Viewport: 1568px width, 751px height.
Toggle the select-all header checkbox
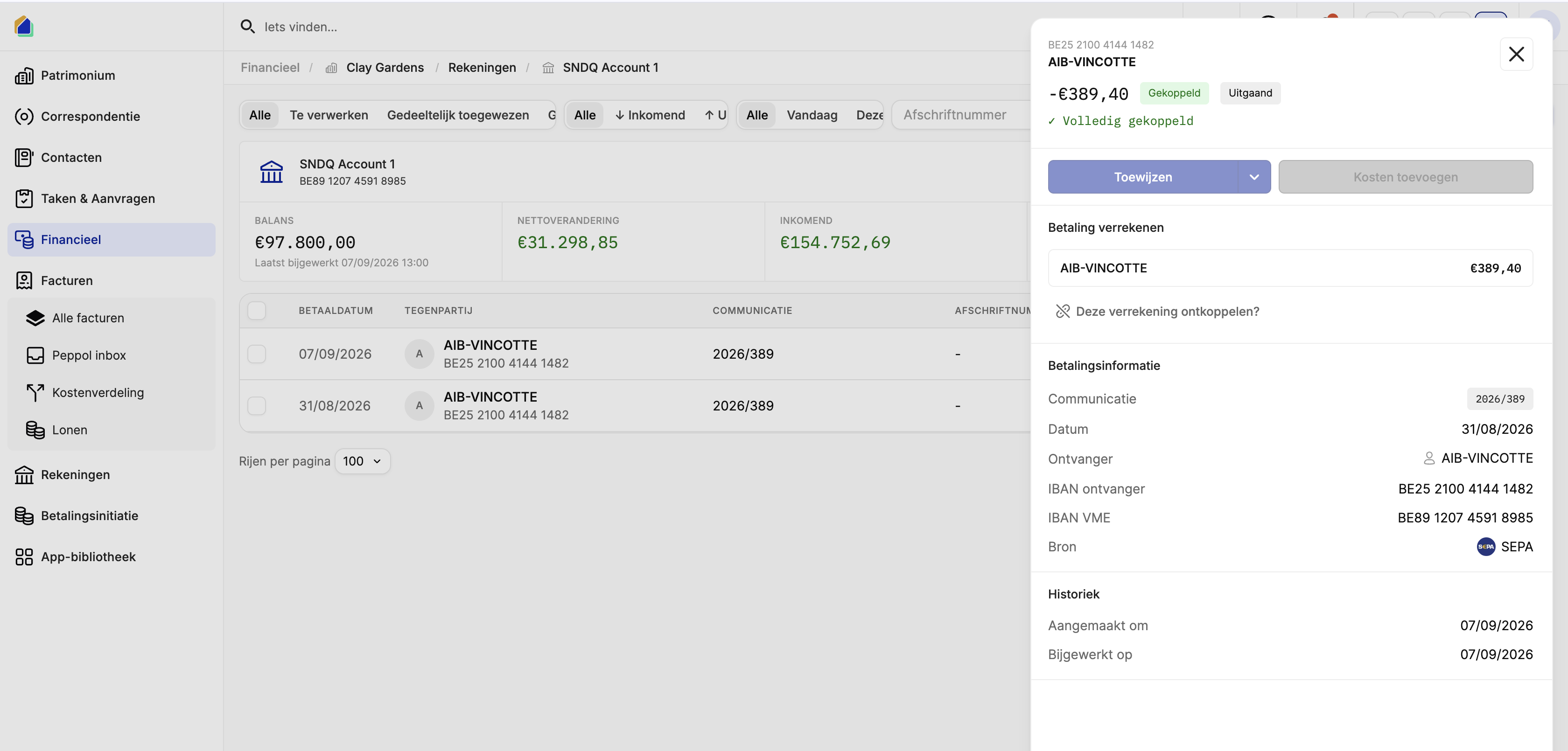tap(256, 310)
